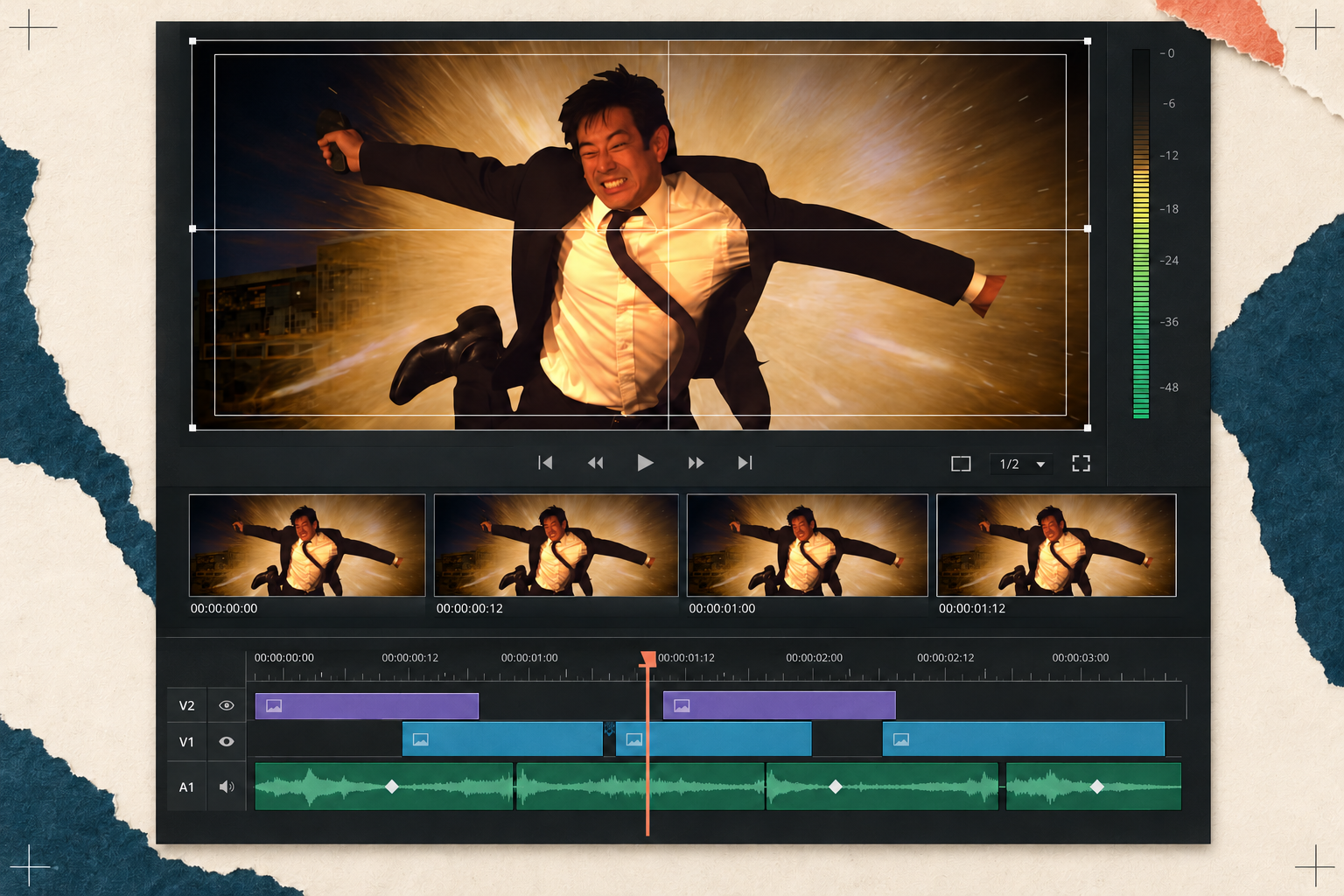Click timeline ruler at 00:00:03:00
Image resolution: width=1344 pixels, height=896 pixels.
(x=1080, y=658)
